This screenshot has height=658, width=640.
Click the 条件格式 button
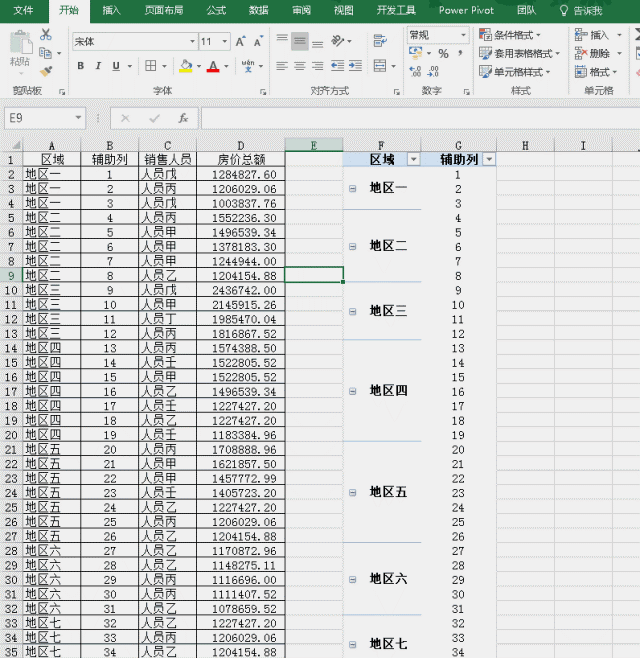coord(516,35)
